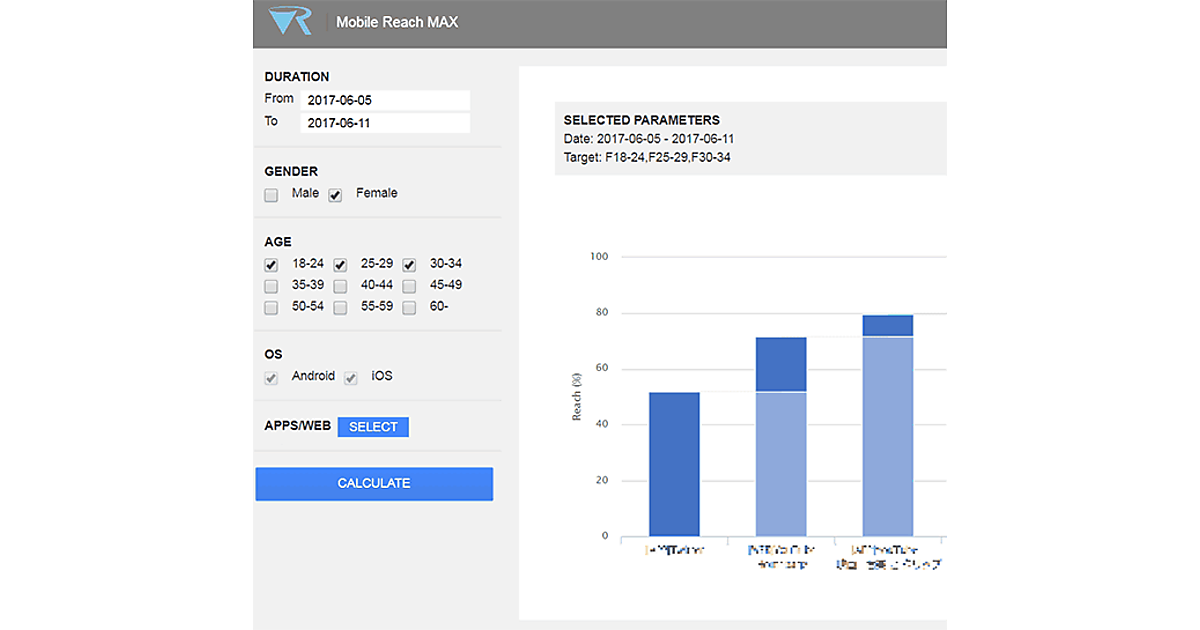
Task: Toggle the 25-29 age checkbox
Action: (x=340, y=266)
